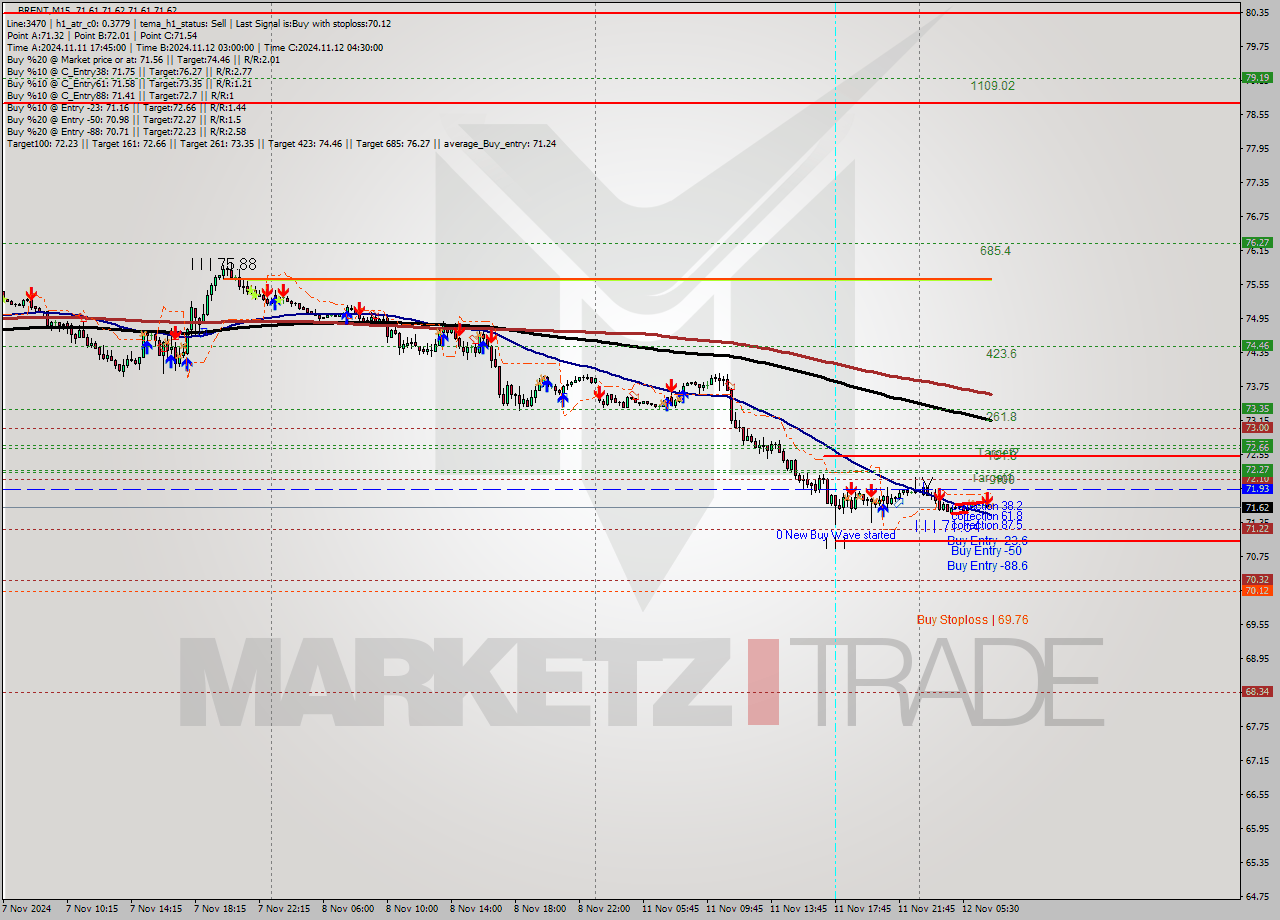This screenshot has height=920, width=1280.
Task: Click the 65.95 price axis value
Action: coord(1257,828)
